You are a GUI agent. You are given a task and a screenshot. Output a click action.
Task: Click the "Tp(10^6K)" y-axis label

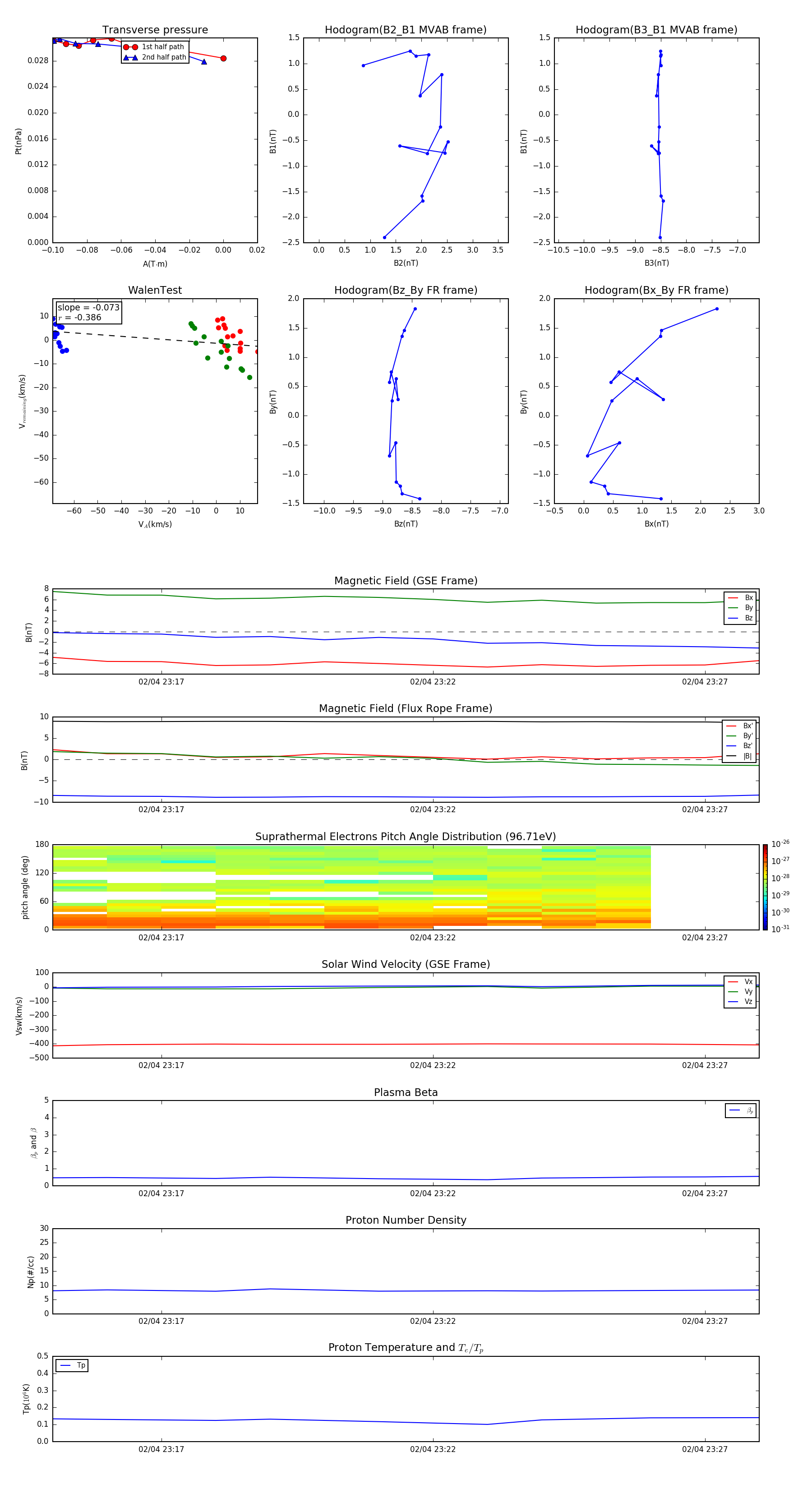coord(26,1399)
